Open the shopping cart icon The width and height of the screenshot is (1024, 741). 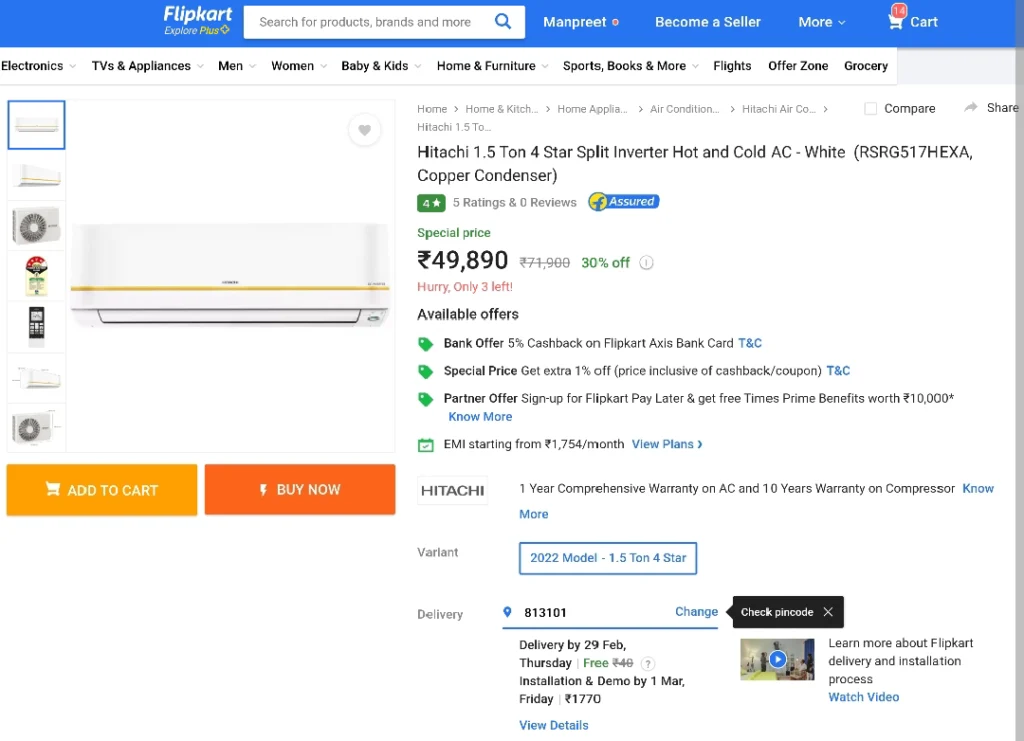[x=896, y=20]
